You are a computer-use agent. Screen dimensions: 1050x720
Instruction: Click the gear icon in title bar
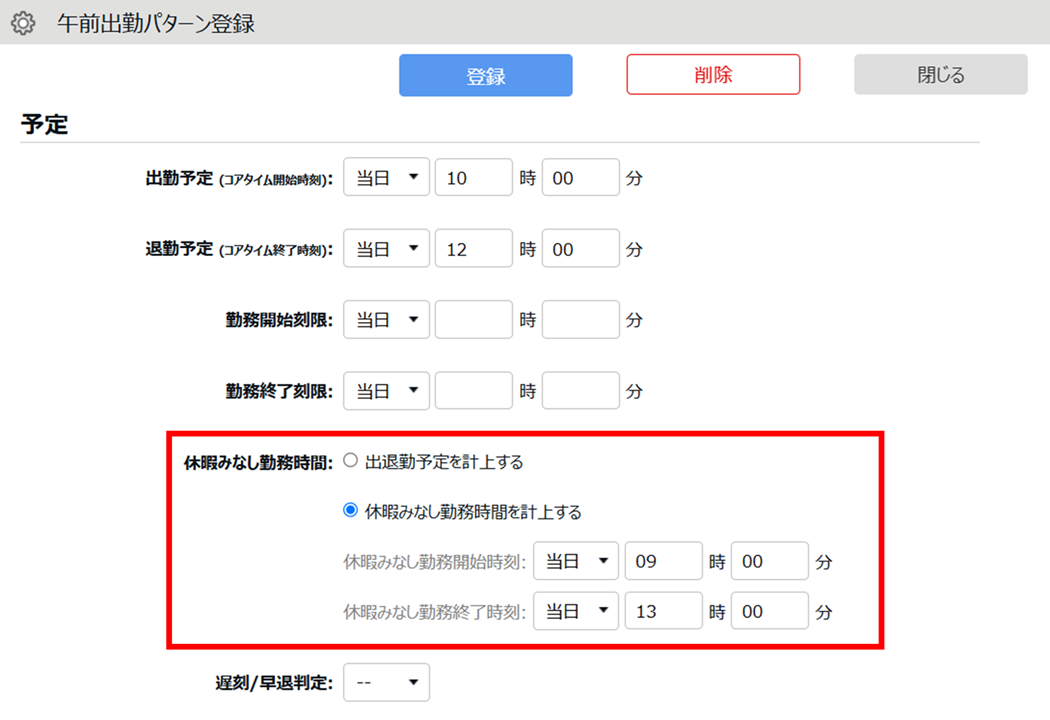[x=22, y=23]
